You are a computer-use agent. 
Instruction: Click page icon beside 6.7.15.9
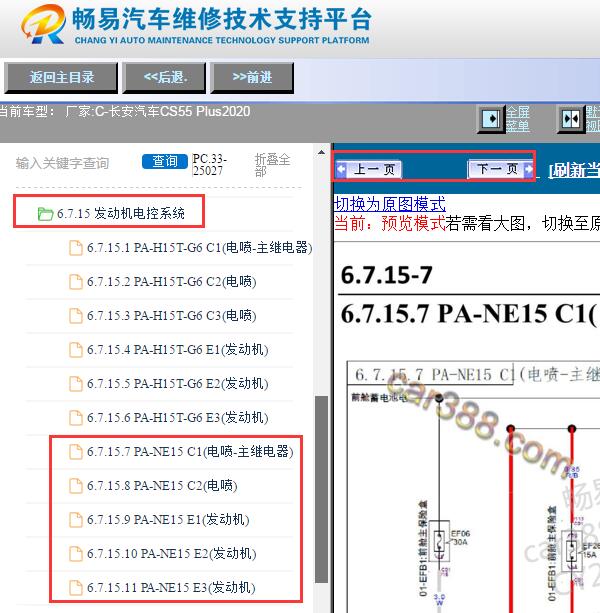(x=76, y=520)
